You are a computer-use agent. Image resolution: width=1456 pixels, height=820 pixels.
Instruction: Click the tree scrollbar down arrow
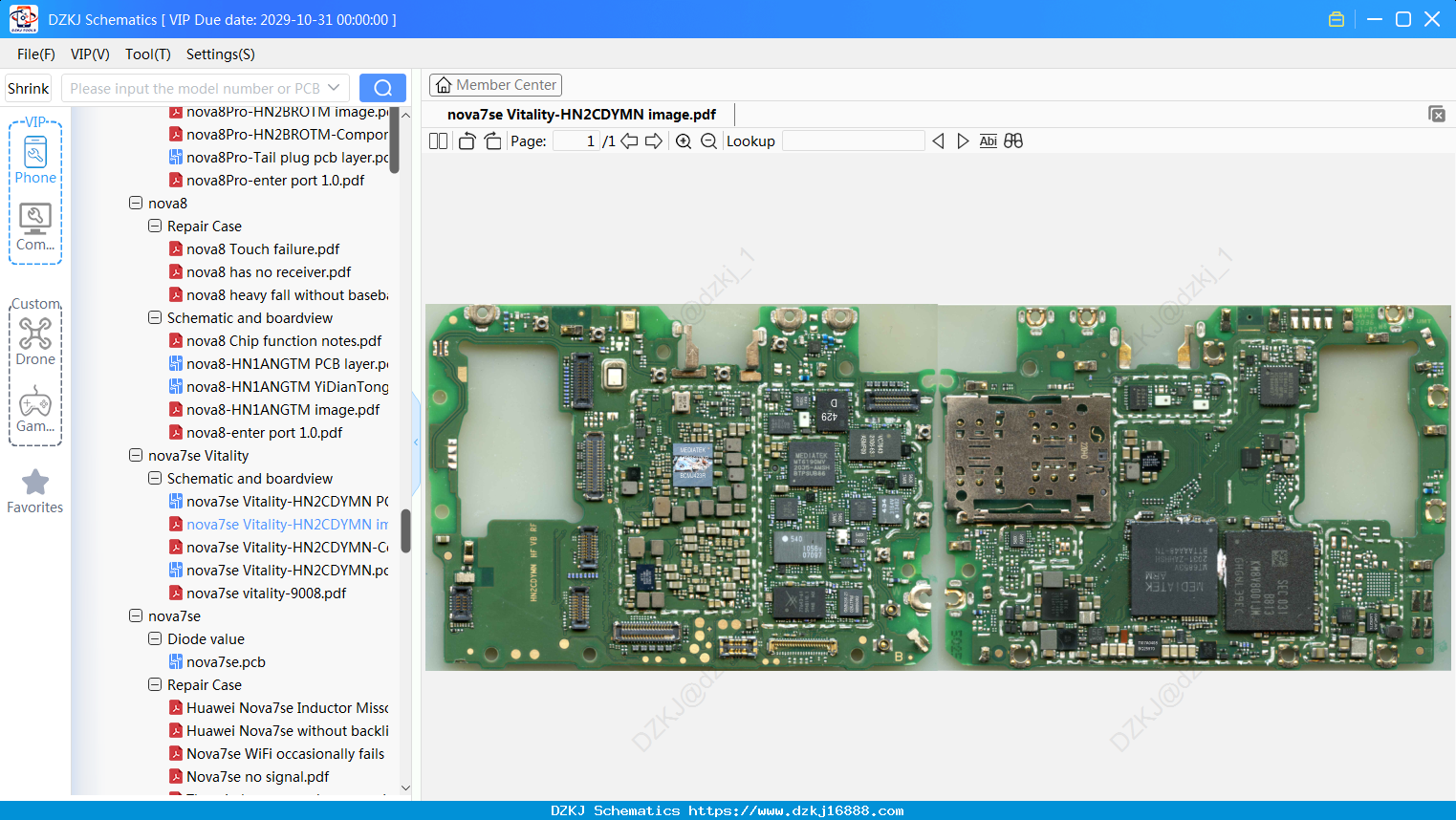405,788
